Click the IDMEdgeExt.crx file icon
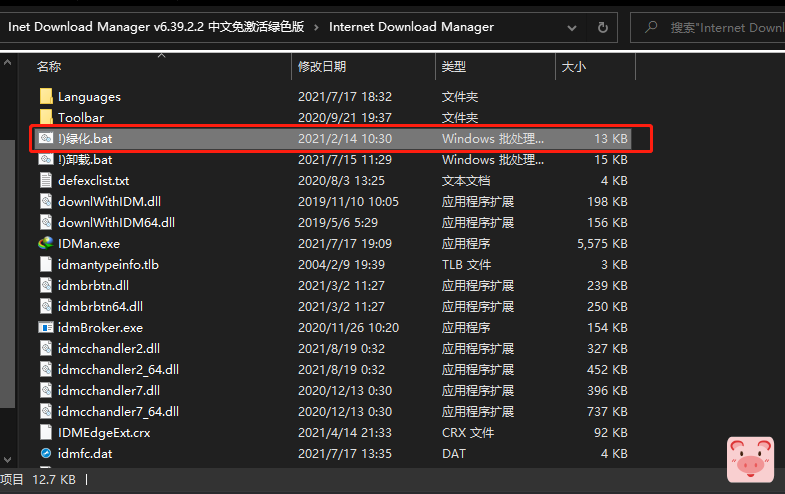The width and height of the screenshot is (785, 494). [46, 432]
